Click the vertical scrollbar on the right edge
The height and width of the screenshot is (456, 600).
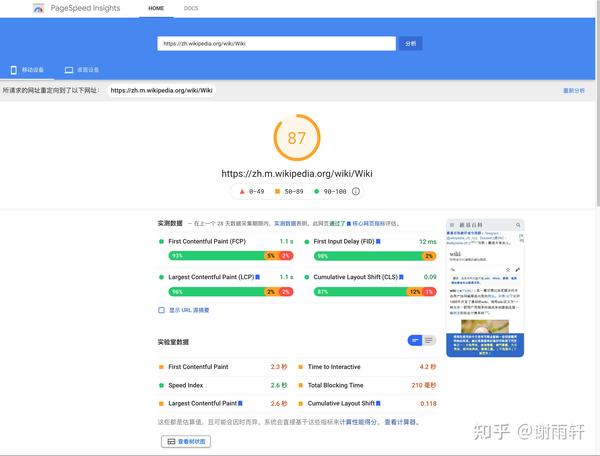pyautogui.click(x=597, y=103)
